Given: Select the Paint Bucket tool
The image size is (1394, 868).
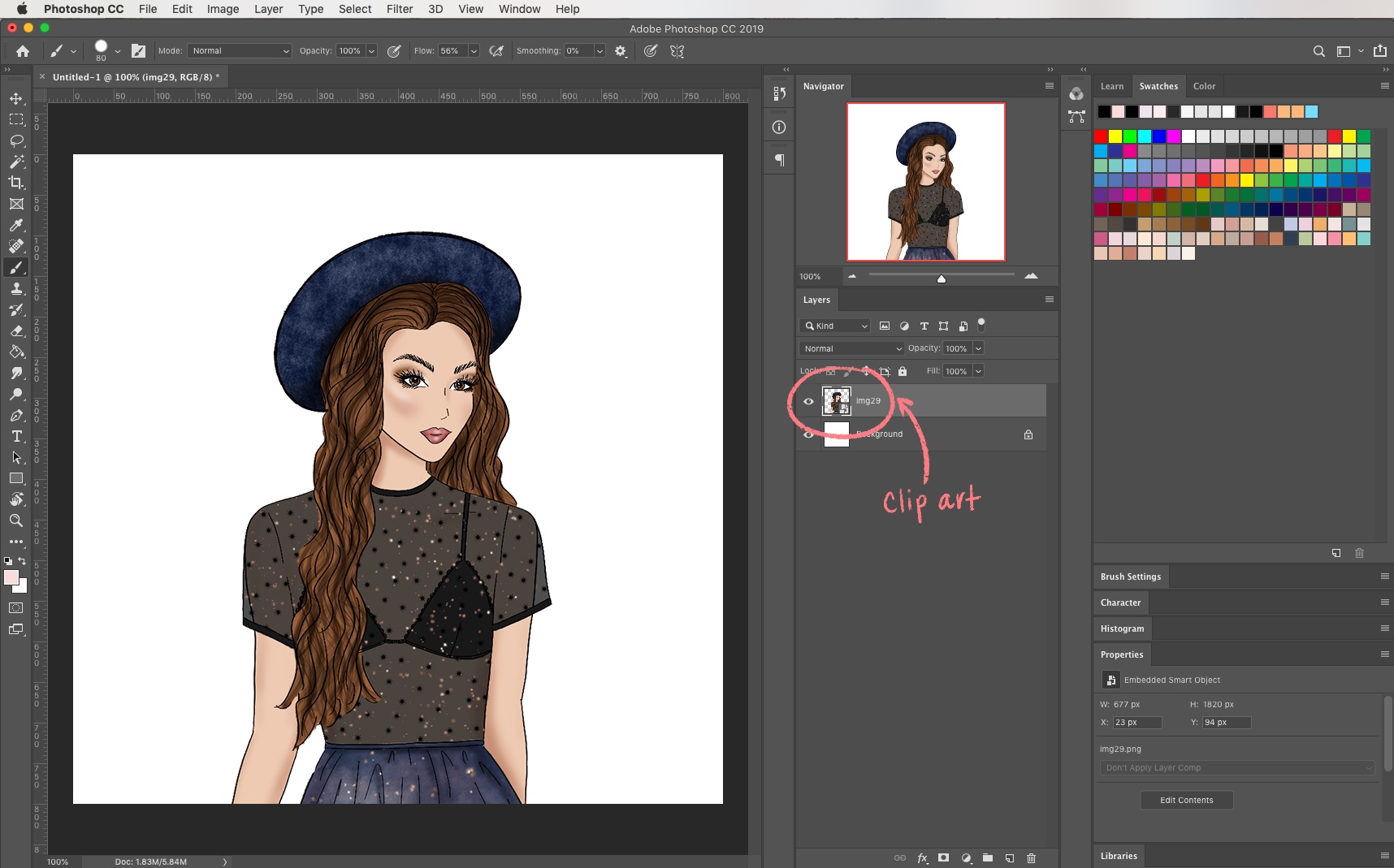Looking at the screenshot, I should (x=16, y=352).
